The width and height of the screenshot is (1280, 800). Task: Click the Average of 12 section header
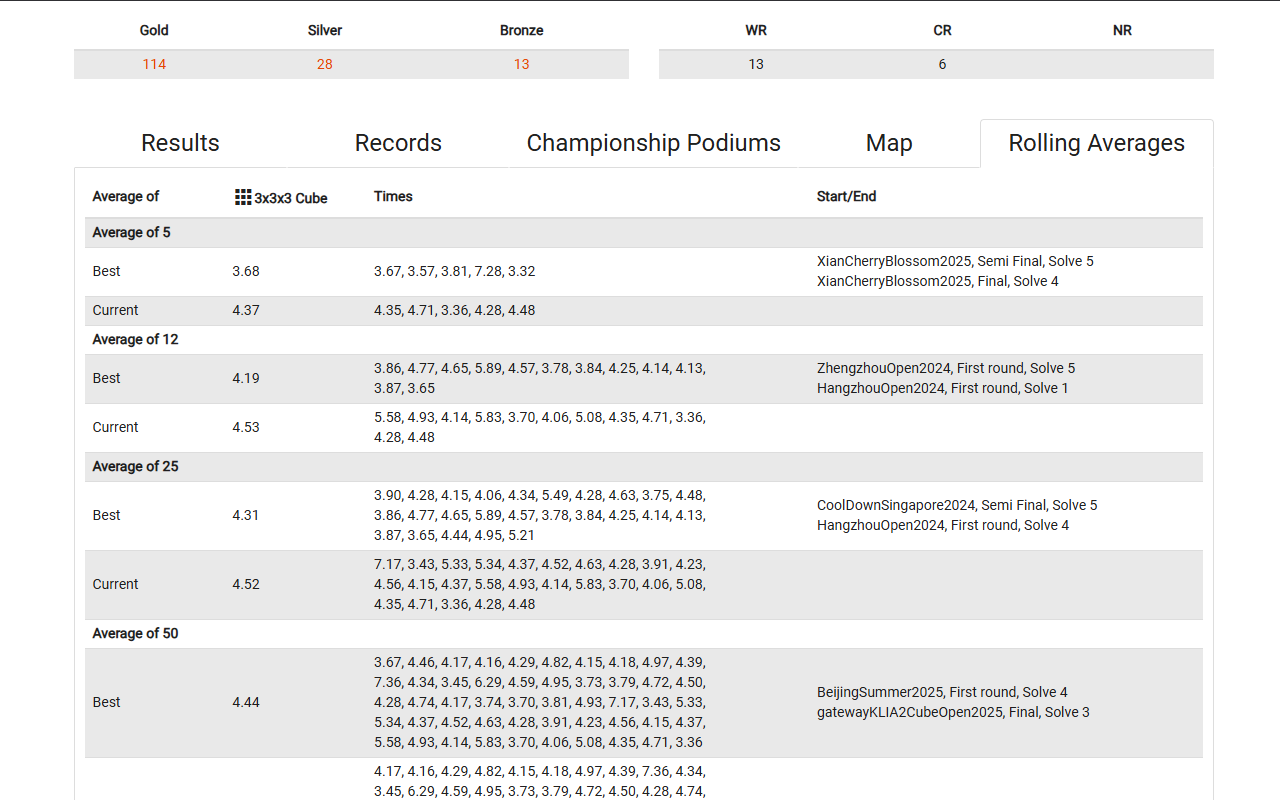[x=136, y=339]
